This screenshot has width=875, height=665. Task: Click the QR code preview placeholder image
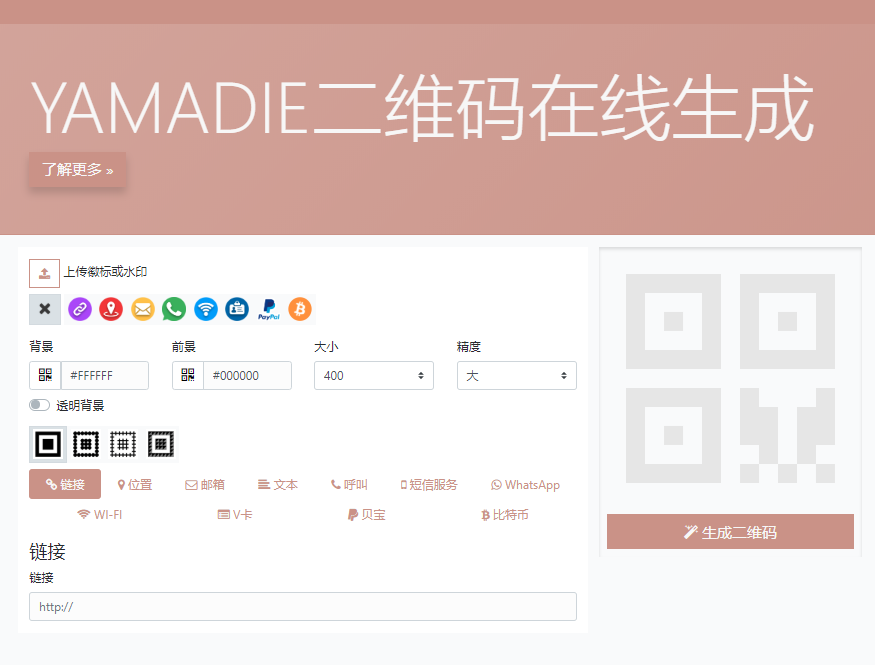point(730,378)
